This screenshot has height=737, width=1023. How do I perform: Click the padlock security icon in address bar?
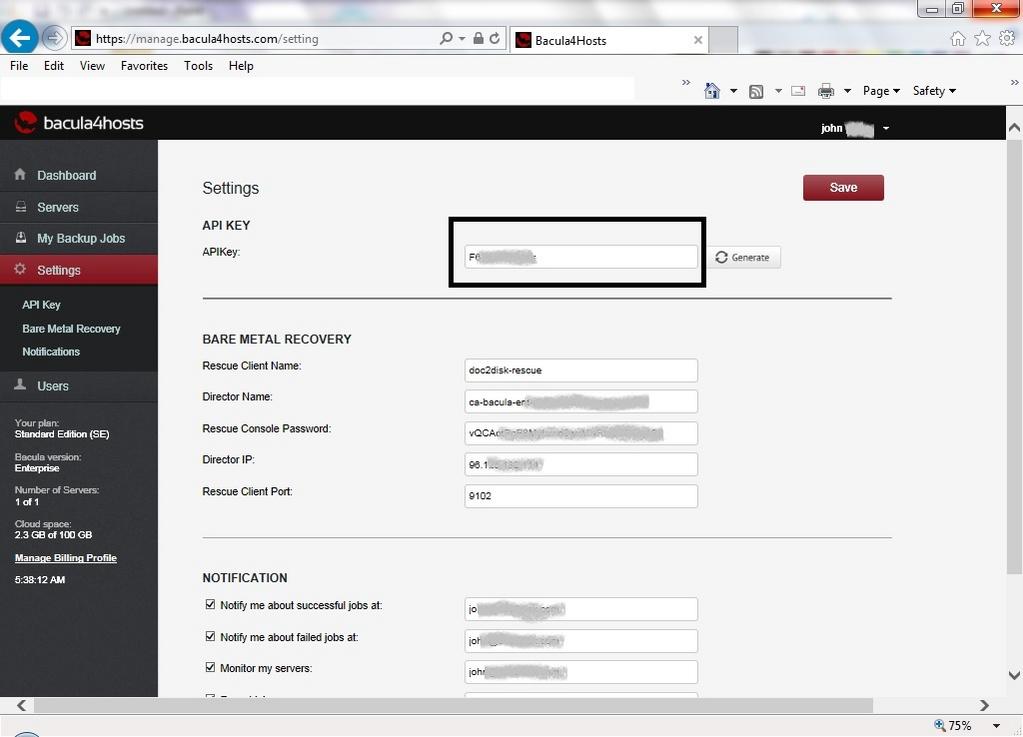[478, 38]
